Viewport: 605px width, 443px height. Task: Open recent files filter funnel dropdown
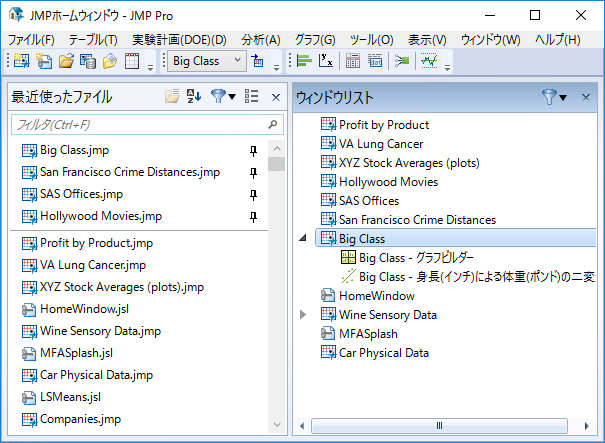click(223, 96)
